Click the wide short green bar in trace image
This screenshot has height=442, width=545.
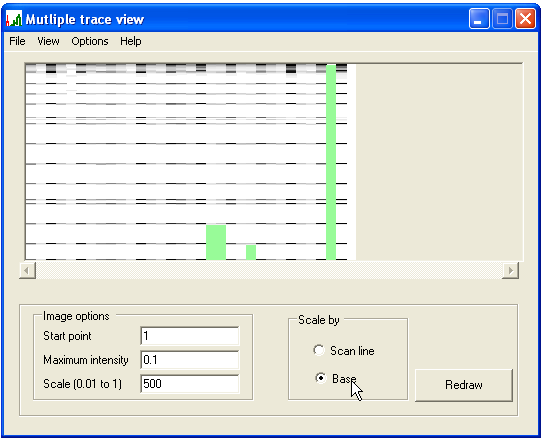click(x=216, y=242)
